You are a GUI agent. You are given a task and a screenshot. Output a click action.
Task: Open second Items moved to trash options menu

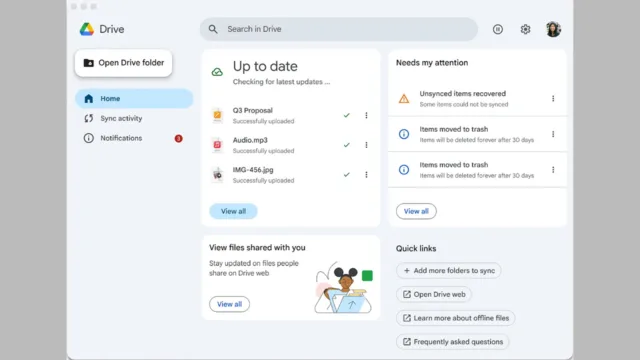pos(553,169)
